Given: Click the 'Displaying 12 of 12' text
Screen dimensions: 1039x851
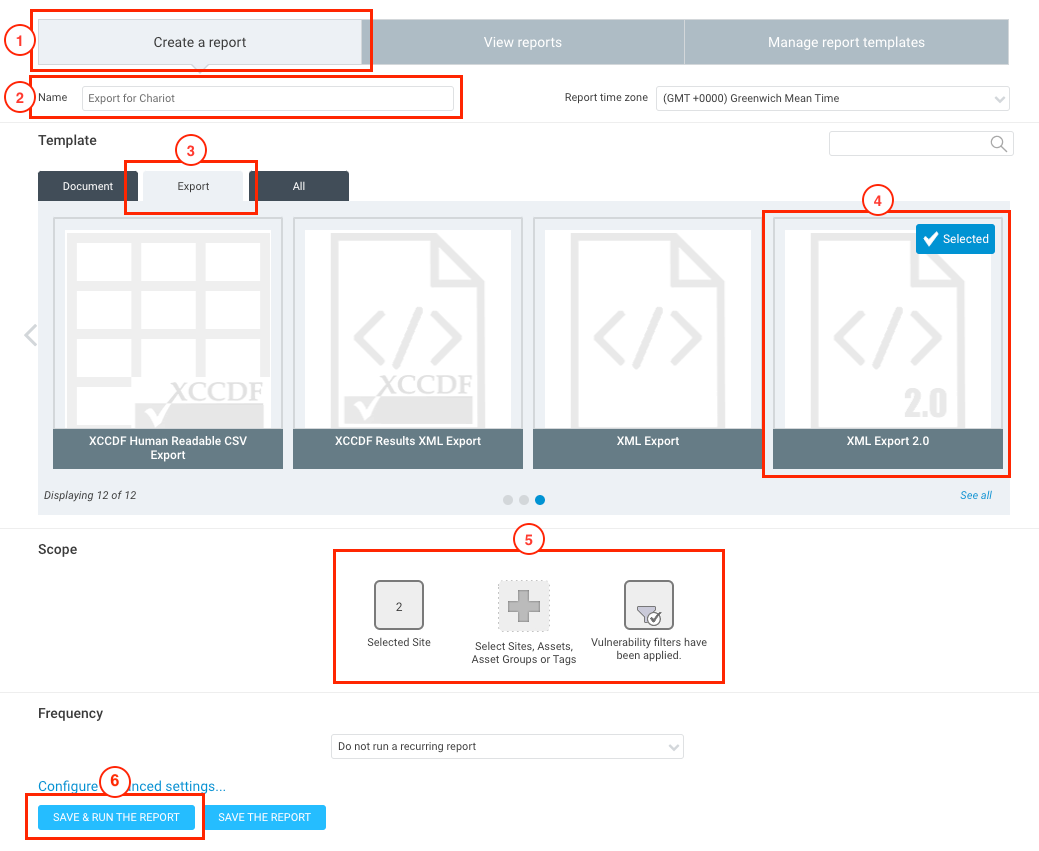Looking at the screenshot, I should point(90,495).
